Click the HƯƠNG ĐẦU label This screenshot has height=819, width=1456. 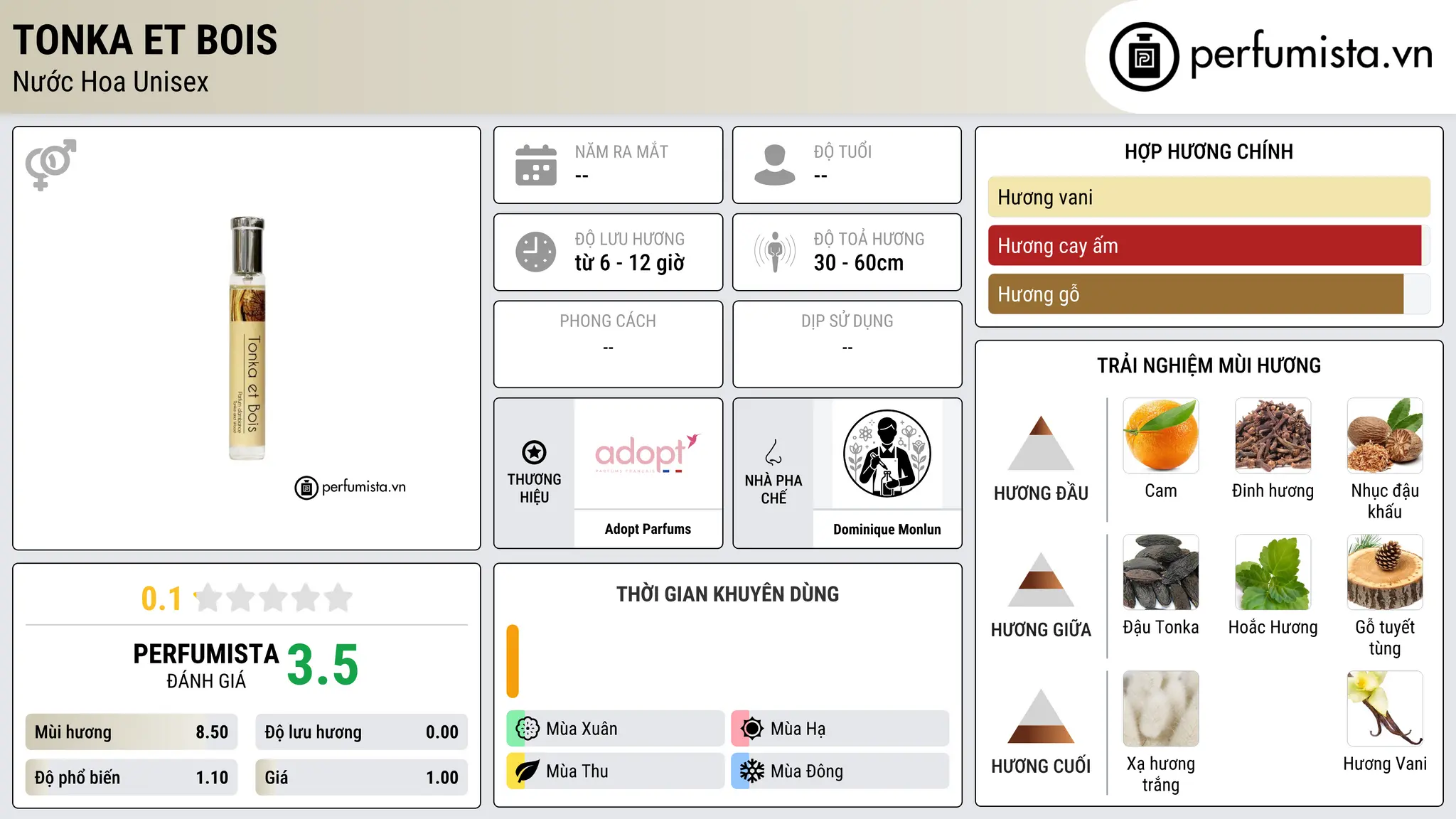(x=1041, y=493)
